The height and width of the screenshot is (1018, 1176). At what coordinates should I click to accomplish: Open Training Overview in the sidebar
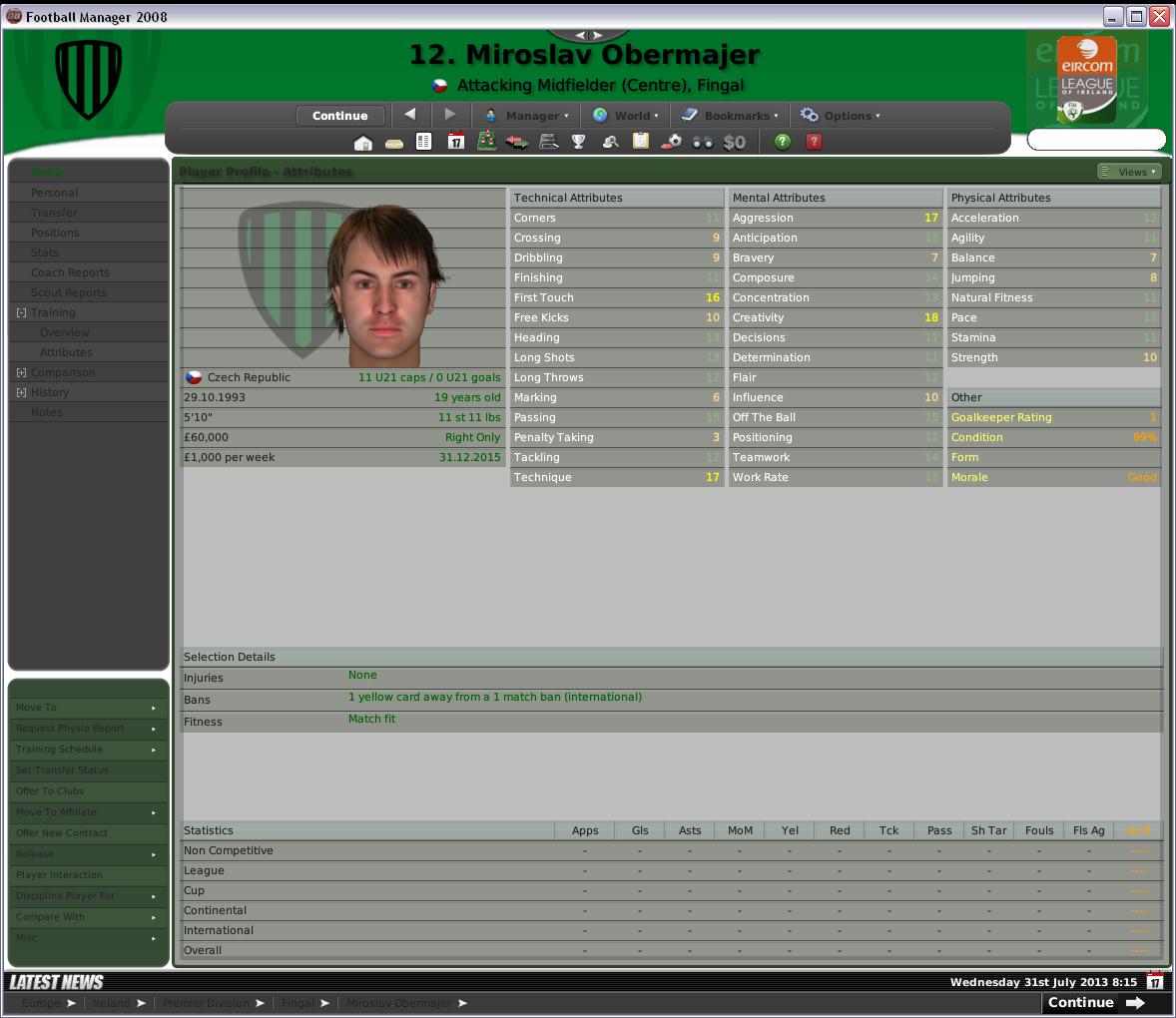[65, 332]
